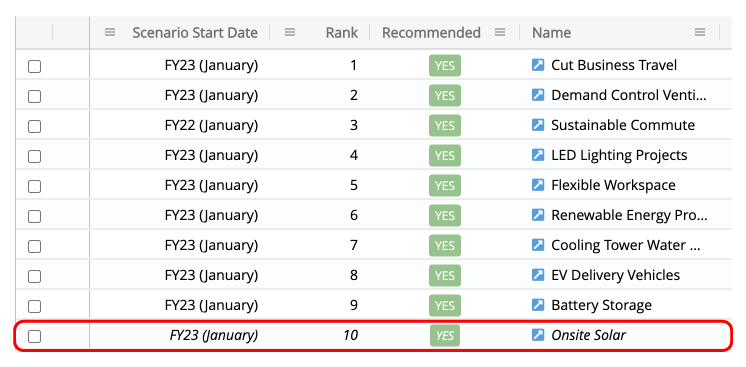Open the Renewable Energy Pro... link icon
This screenshot has height=367, width=746.
[538, 215]
